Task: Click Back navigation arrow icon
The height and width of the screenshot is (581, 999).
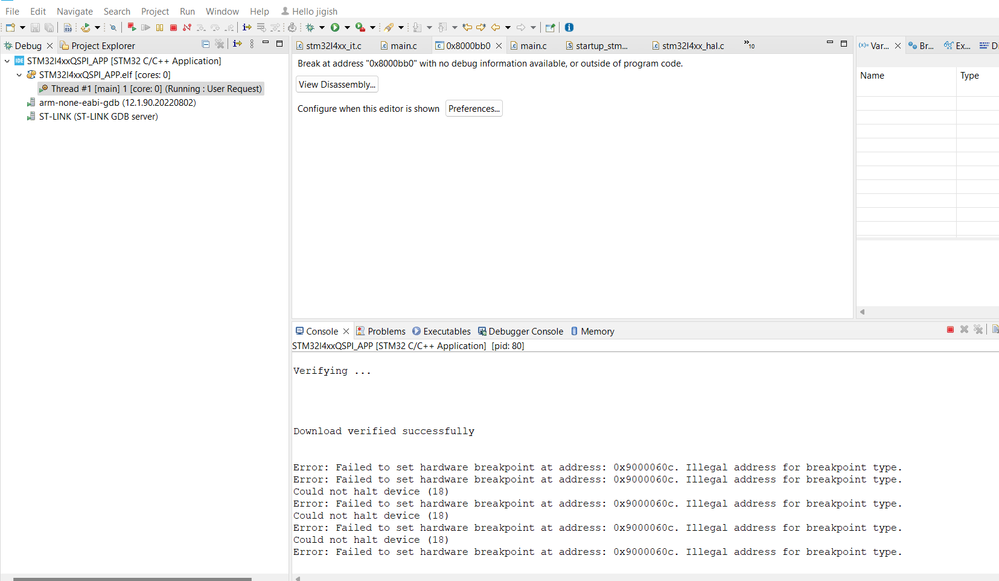Action: [x=495, y=27]
